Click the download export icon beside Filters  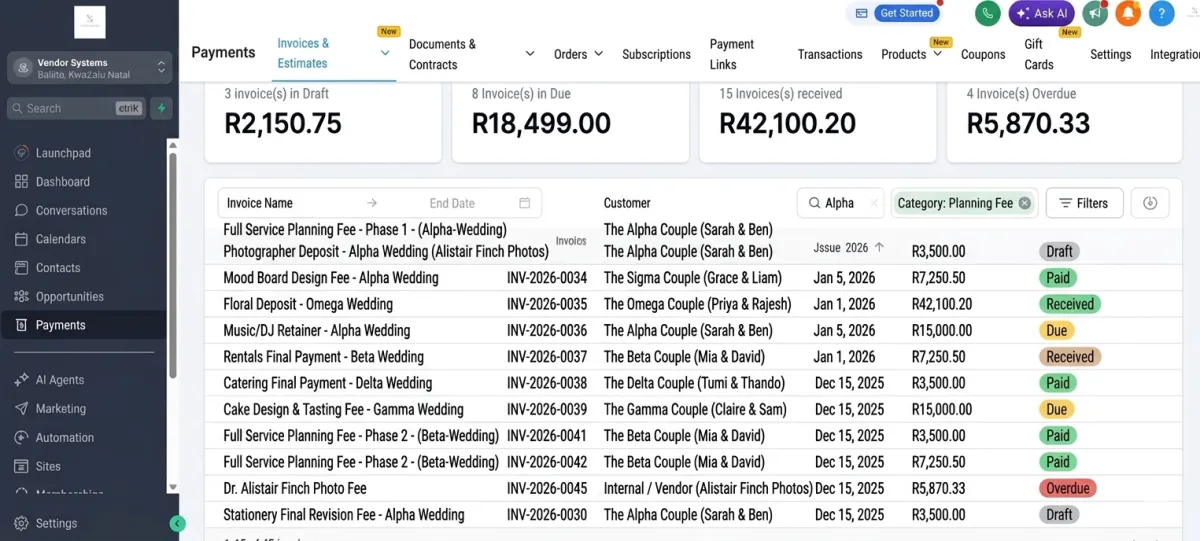(x=1150, y=203)
